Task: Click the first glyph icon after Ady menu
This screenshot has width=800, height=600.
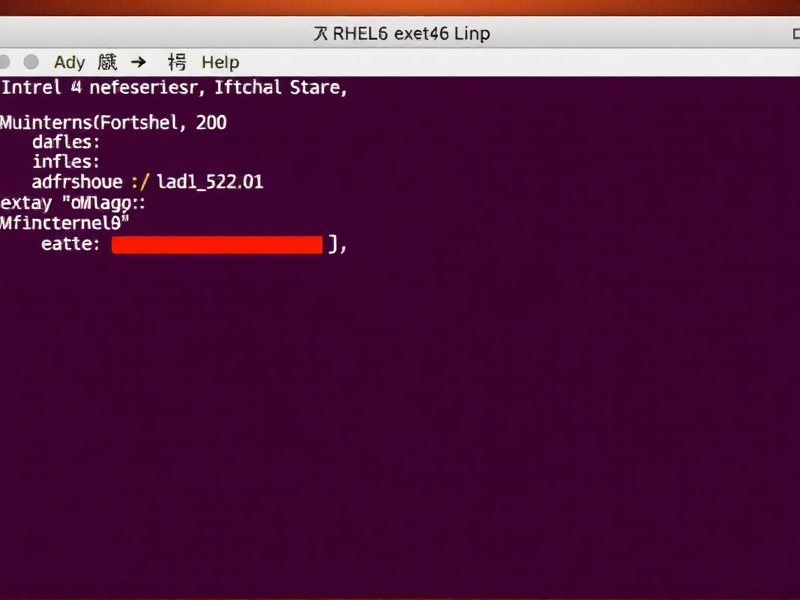Action: coord(106,62)
